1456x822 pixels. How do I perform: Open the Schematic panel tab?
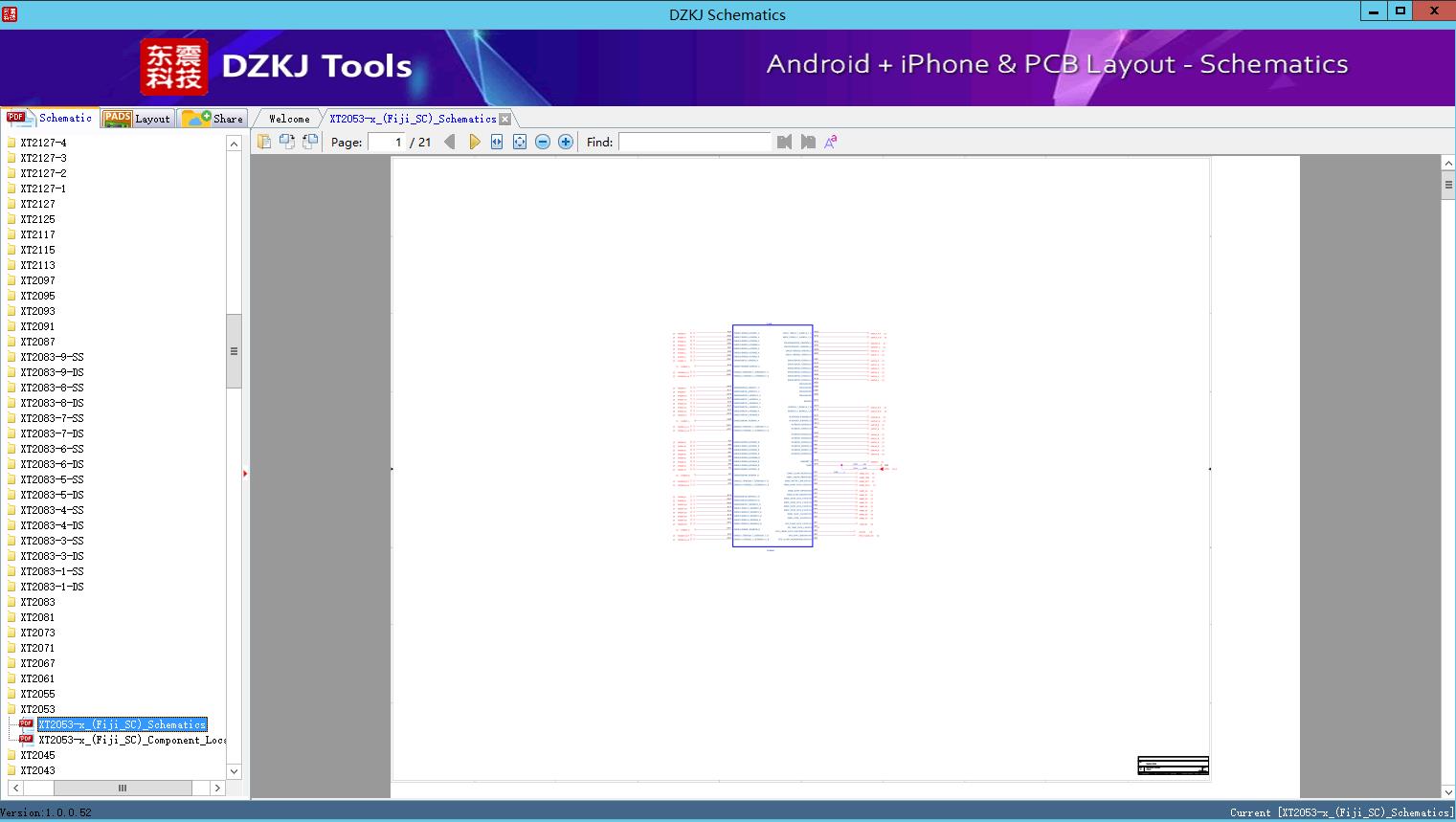point(50,118)
